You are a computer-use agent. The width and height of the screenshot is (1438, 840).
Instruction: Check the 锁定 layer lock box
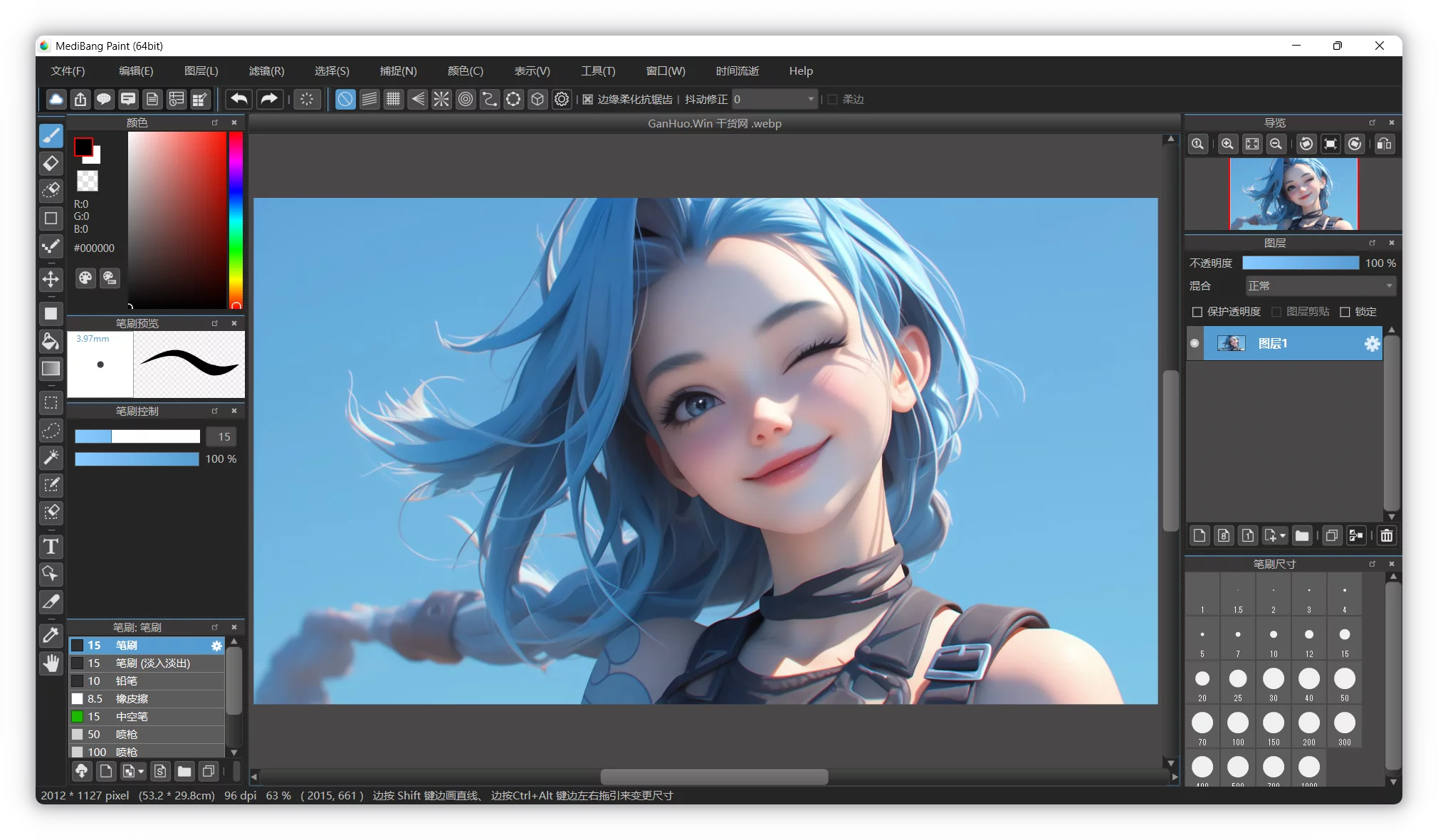pos(1345,312)
